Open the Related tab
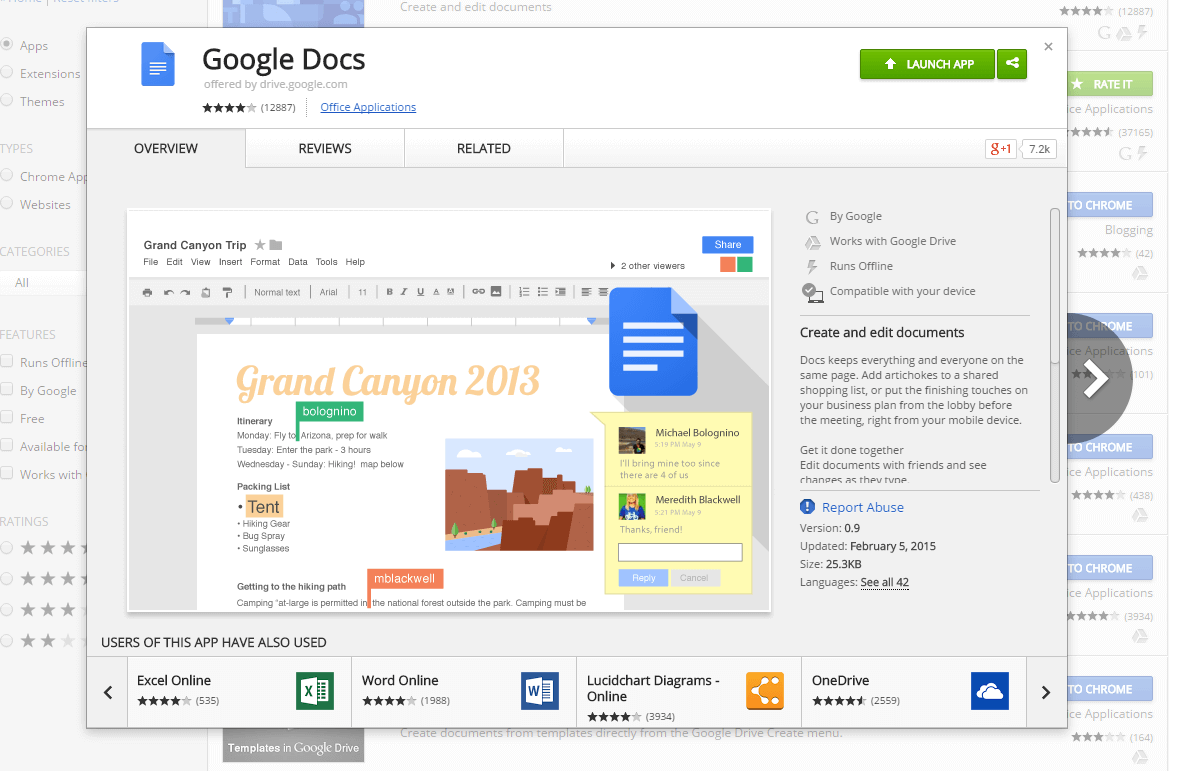1181x771 pixels. 484,148
